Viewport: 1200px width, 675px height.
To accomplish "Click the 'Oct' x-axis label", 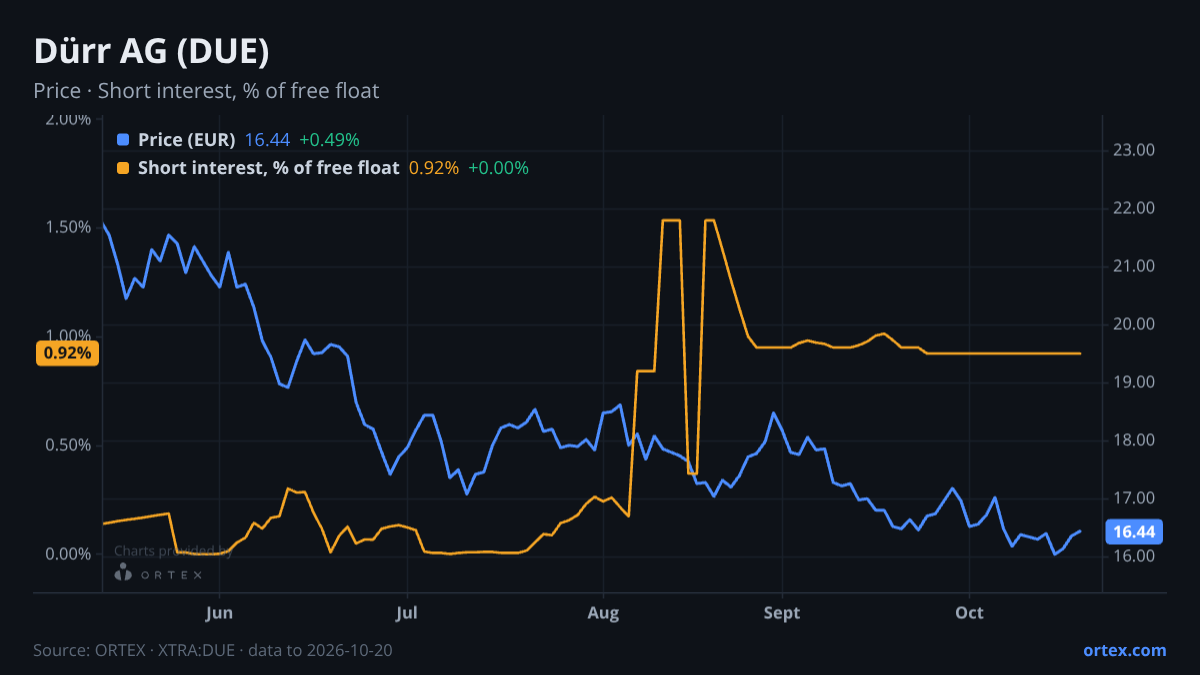I will tap(969, 613).
